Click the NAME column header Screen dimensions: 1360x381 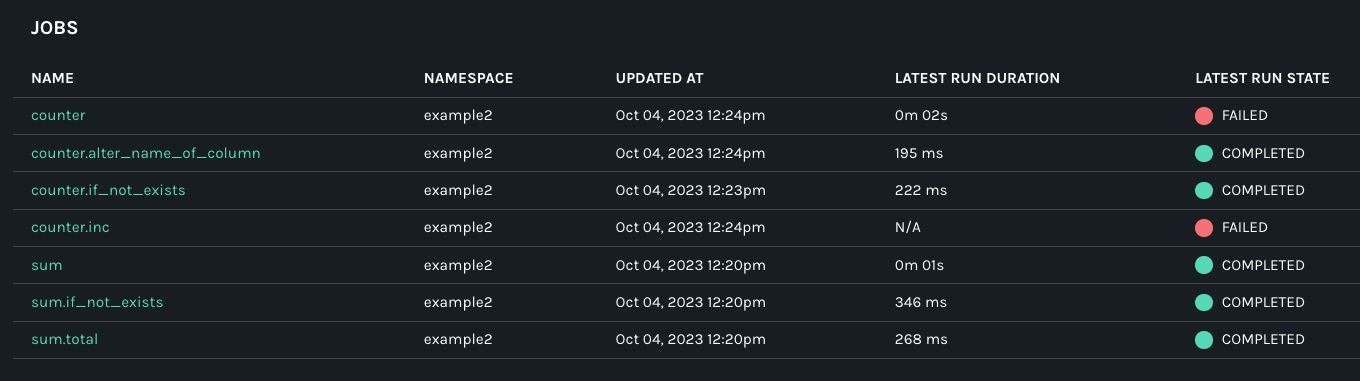(53, 78)
